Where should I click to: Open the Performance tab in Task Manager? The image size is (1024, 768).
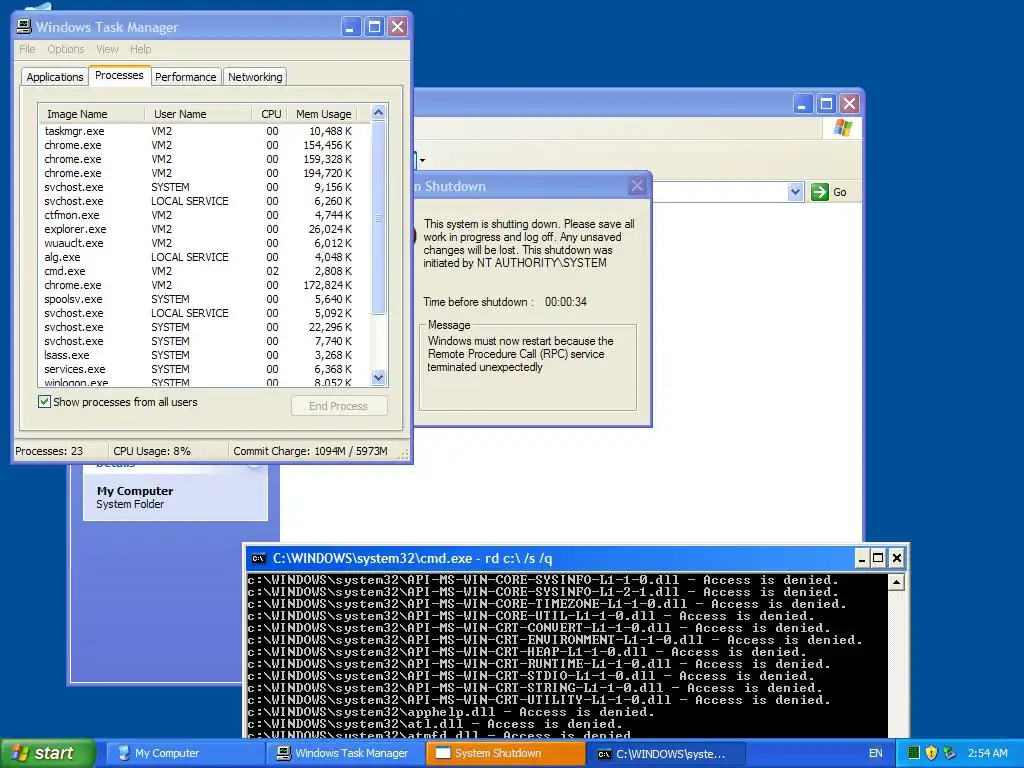pyautogui.click(x=185, y=77)
